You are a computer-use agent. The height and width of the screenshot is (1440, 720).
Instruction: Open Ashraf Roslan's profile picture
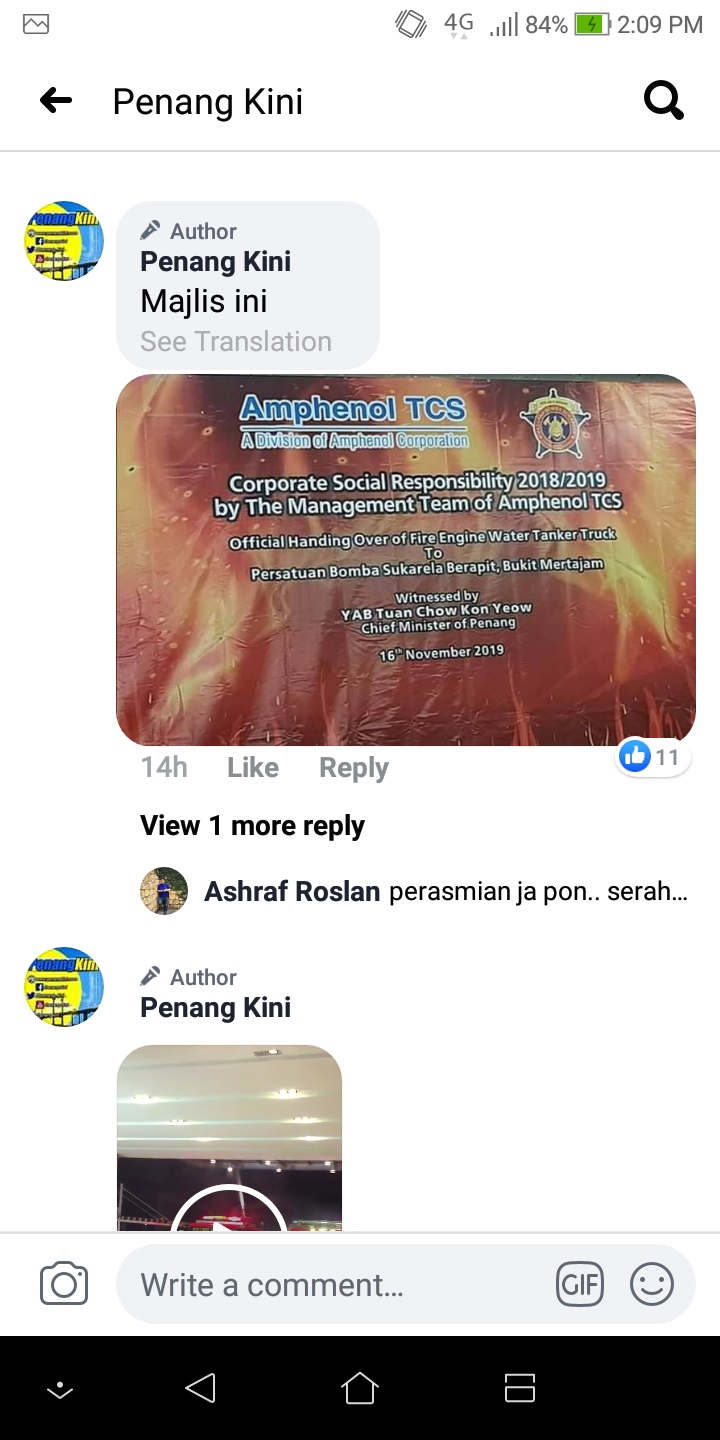coord(164,891)
